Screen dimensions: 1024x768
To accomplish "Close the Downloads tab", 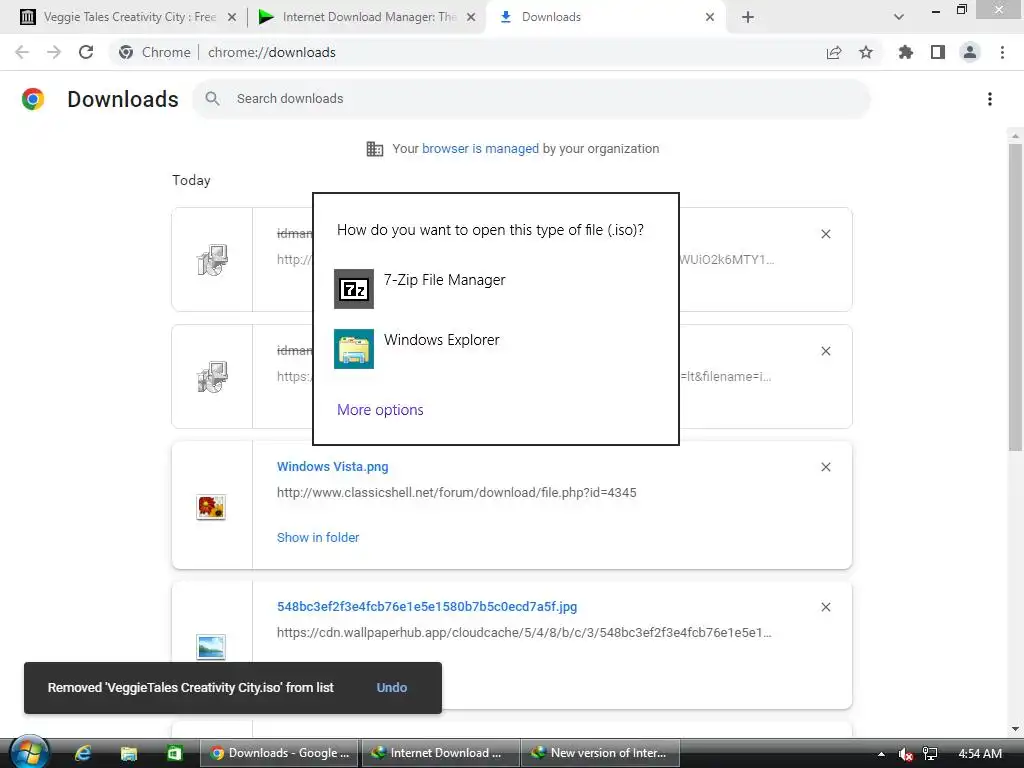I will [710, 17].
